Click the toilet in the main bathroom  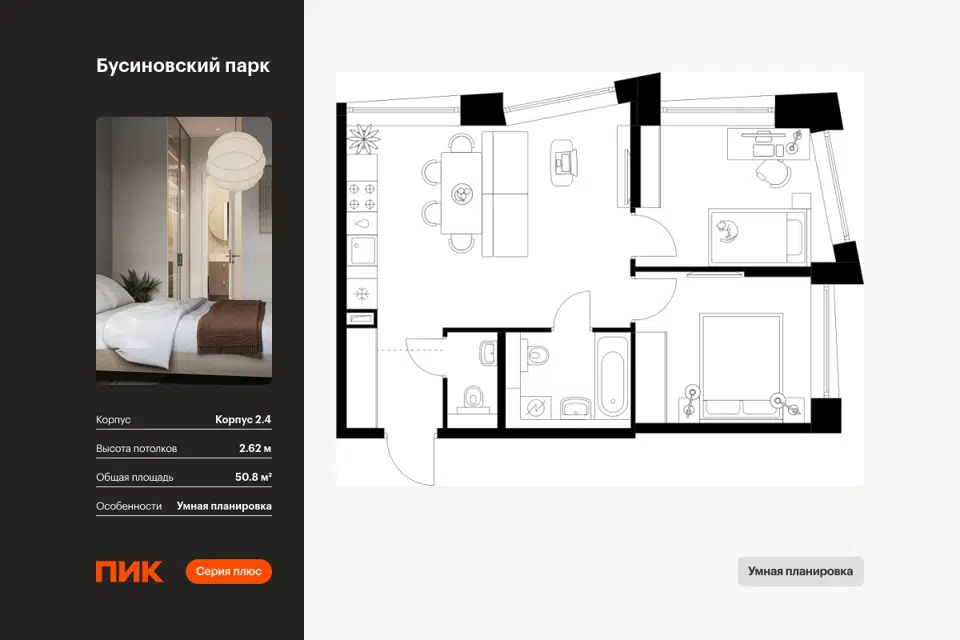pyautogui.click(x=534, y=355)
